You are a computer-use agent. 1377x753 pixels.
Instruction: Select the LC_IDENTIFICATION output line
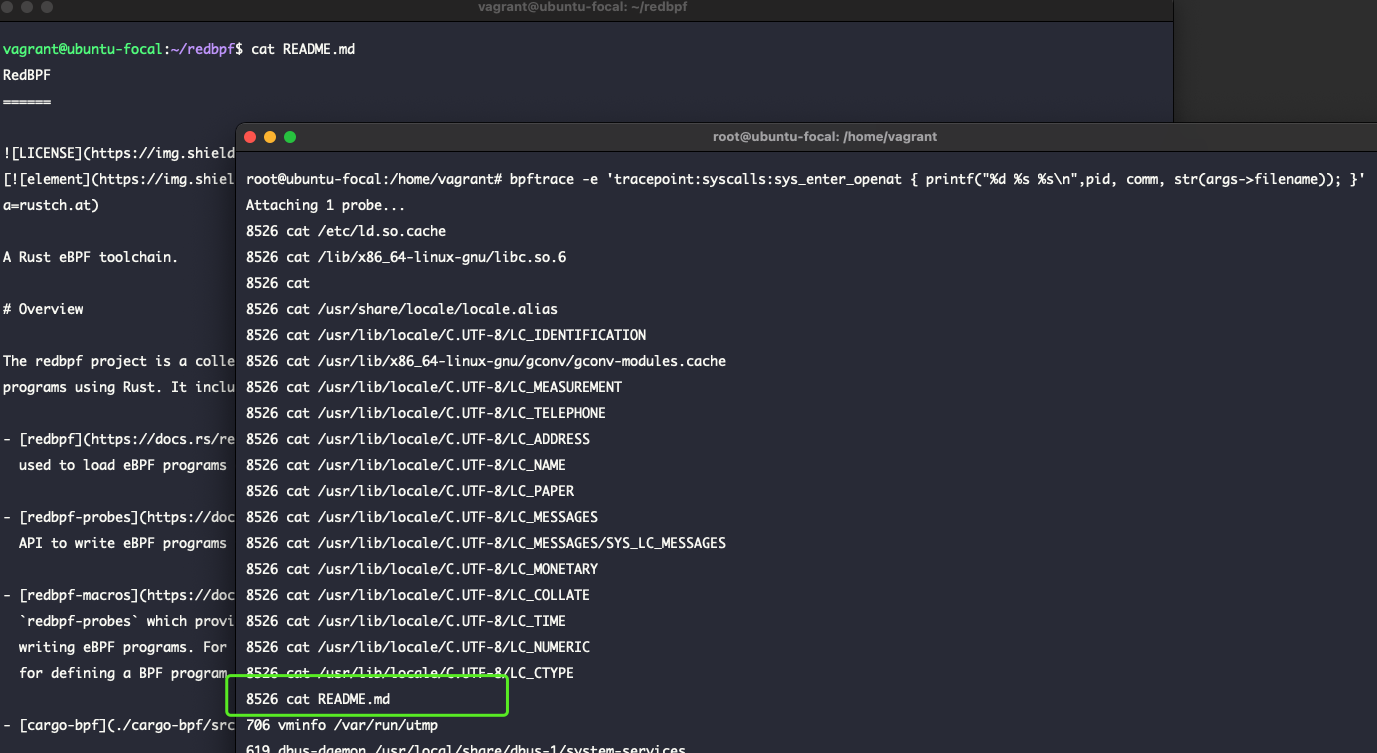[446, 335]
